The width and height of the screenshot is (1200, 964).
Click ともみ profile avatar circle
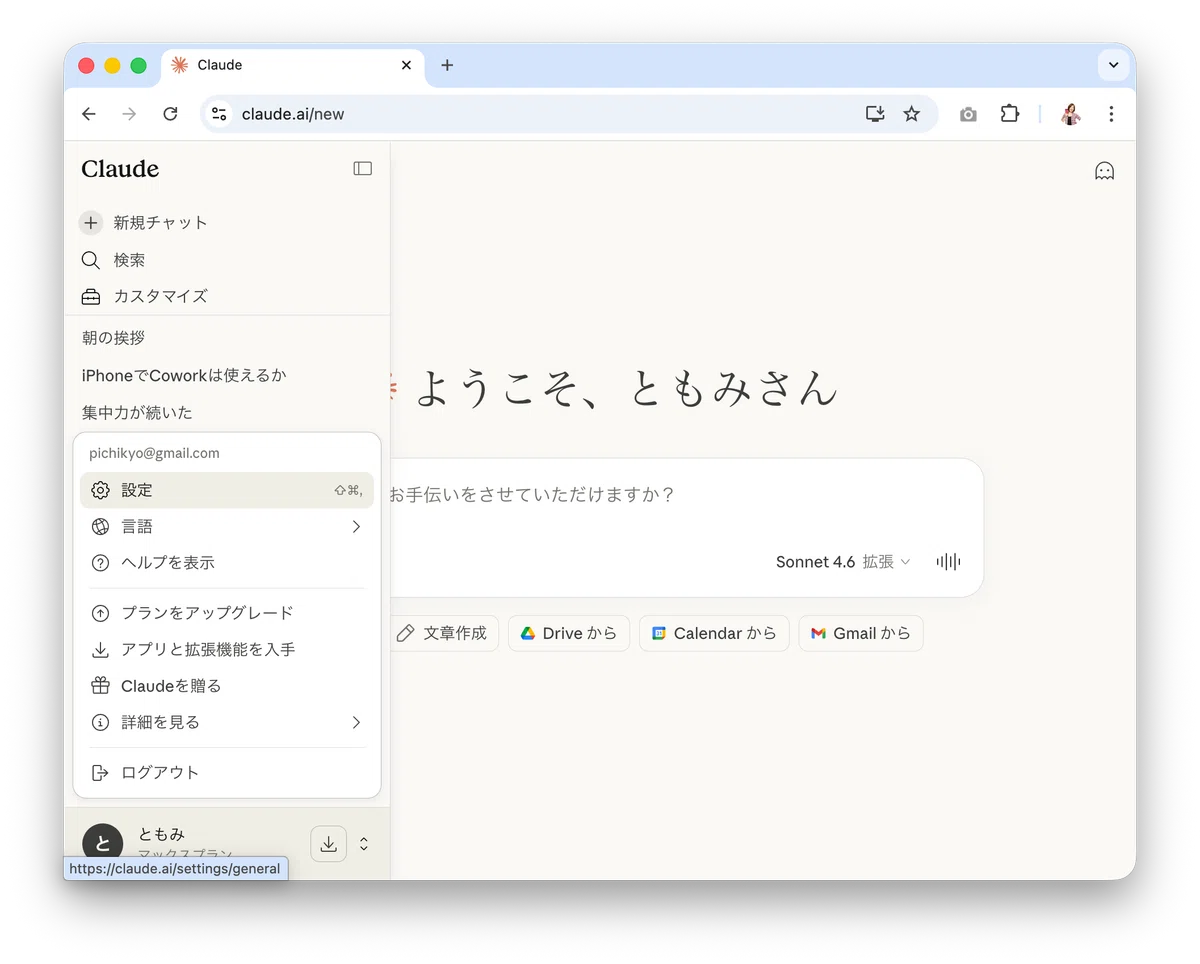tap(102, 844)
